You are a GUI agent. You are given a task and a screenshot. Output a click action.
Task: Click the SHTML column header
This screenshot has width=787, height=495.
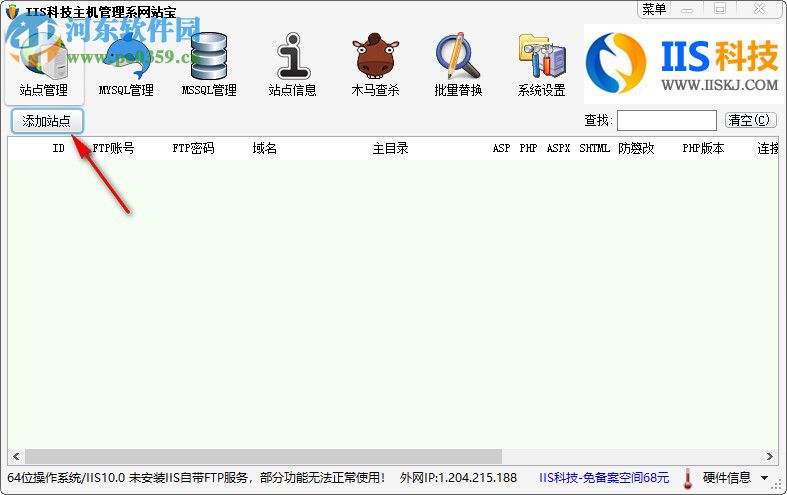point(595,148)
